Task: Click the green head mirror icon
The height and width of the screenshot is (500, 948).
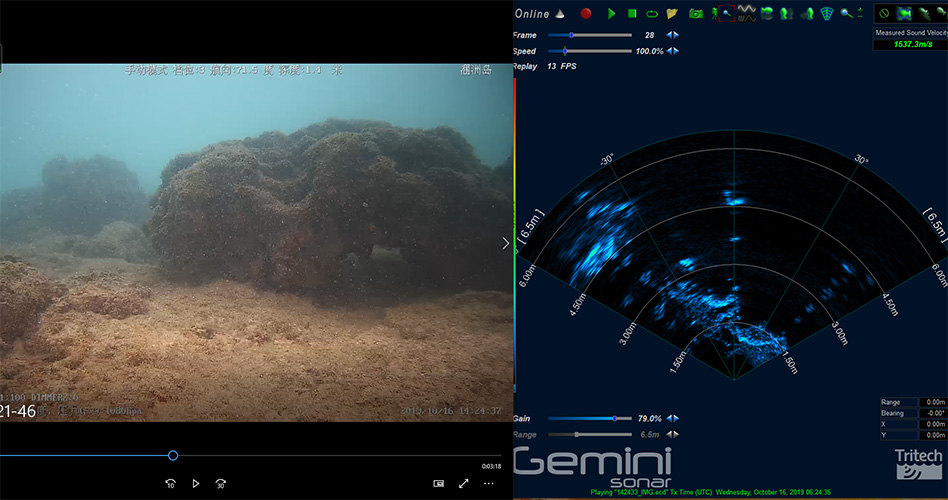Action: [x=787, y=13]
